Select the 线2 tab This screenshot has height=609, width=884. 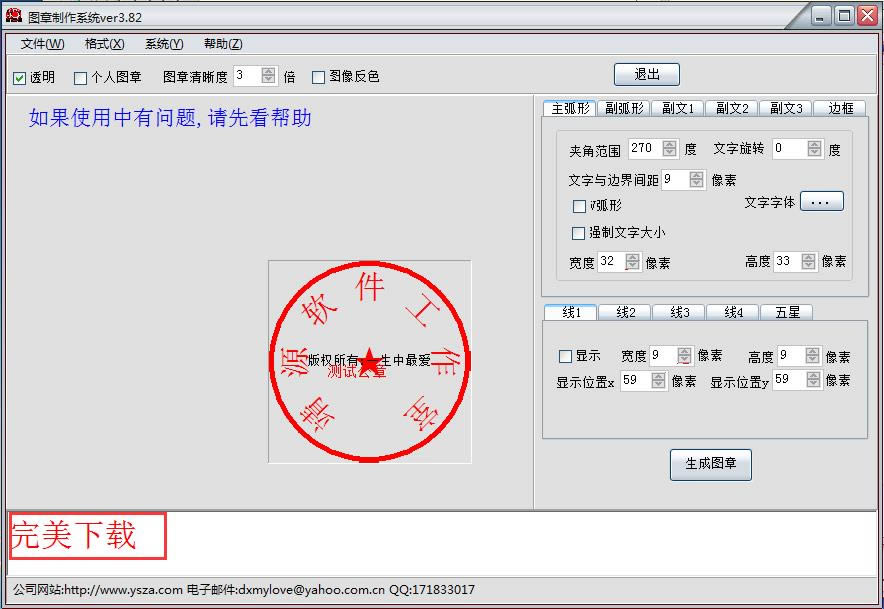point(625,312)
